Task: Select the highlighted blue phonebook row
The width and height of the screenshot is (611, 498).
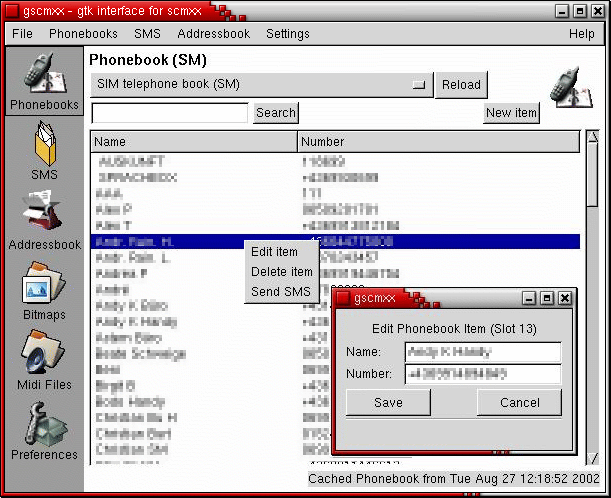Action: pyautogui.click(x=335, y=242)
